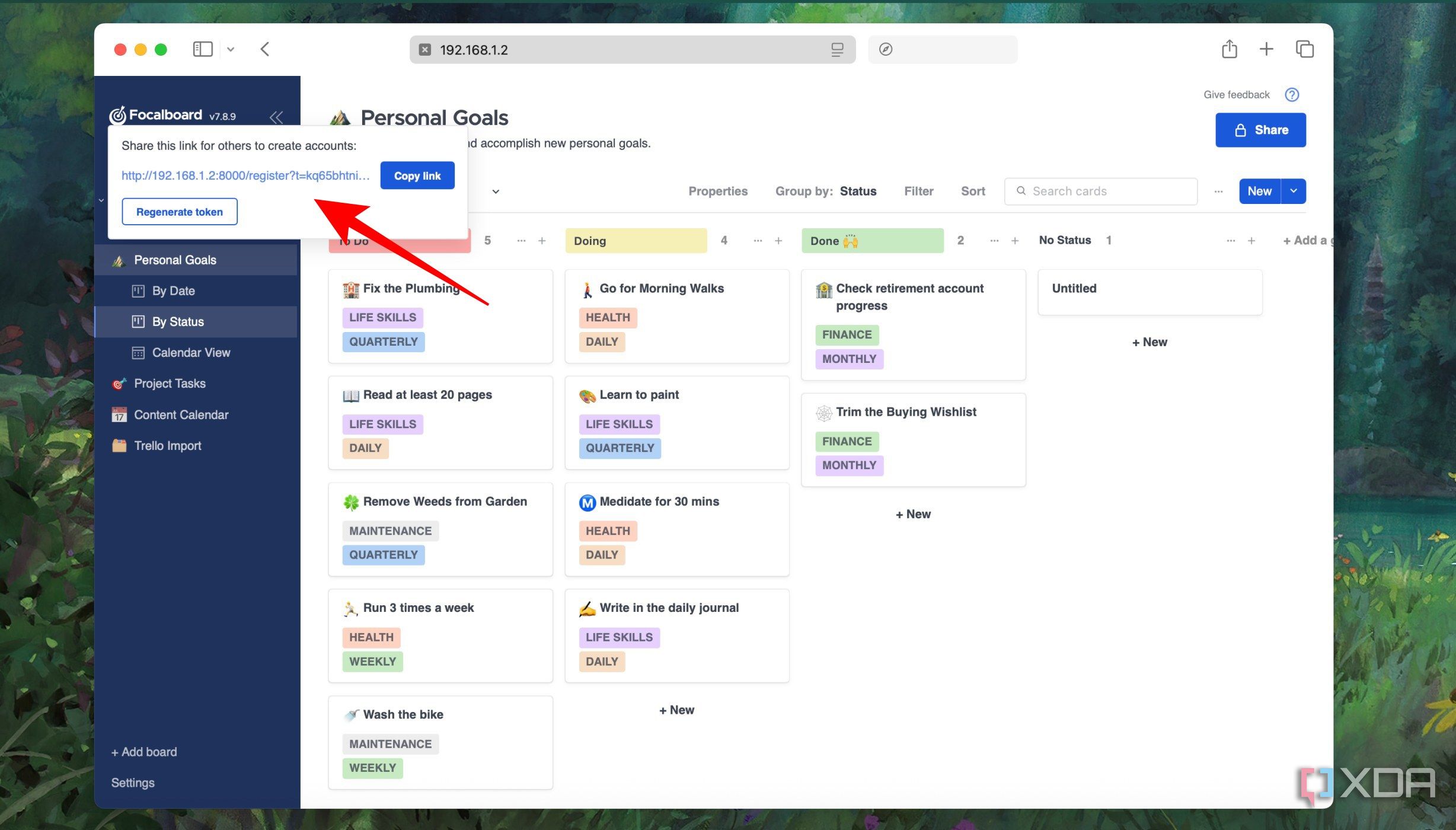Add a card to the No Status column via the plus icon

pos(1251,241)
